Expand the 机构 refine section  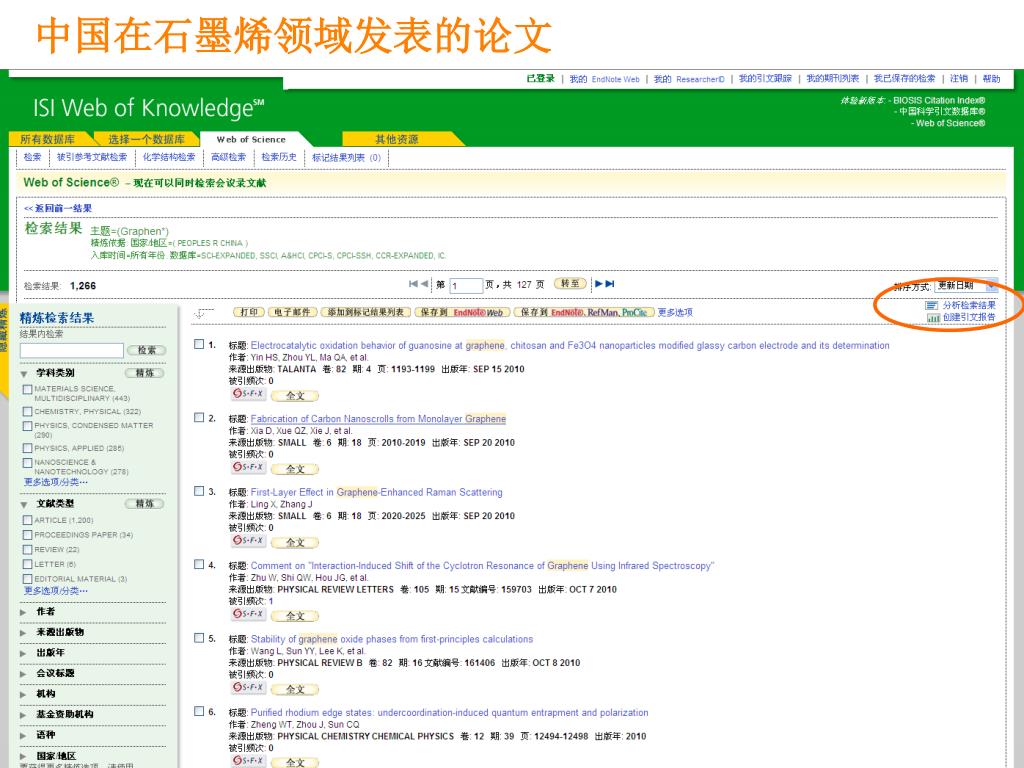[24, 694]
